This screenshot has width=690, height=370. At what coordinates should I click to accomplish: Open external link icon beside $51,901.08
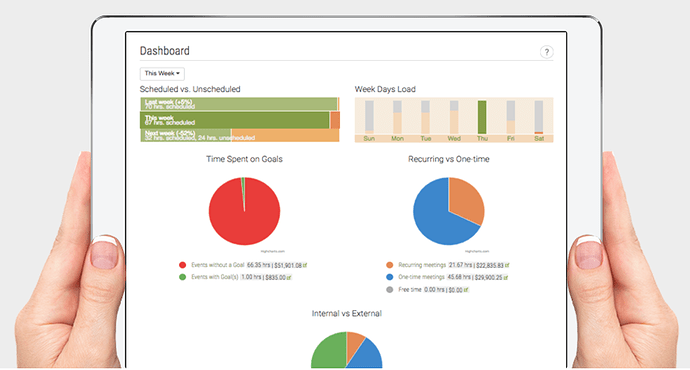[305, 265]
